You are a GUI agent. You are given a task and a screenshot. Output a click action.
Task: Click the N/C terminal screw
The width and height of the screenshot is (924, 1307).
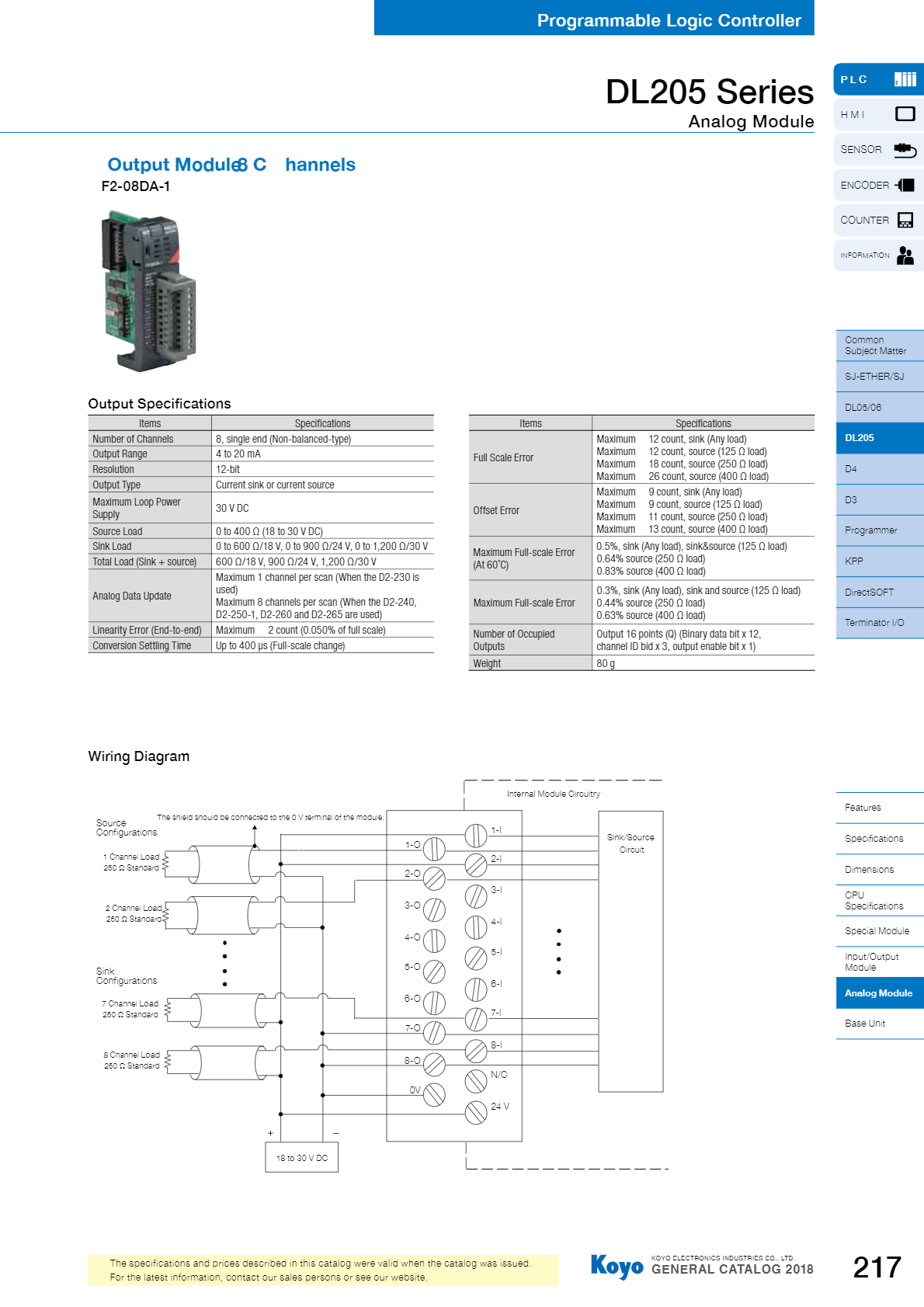(x=476, y=1079)
